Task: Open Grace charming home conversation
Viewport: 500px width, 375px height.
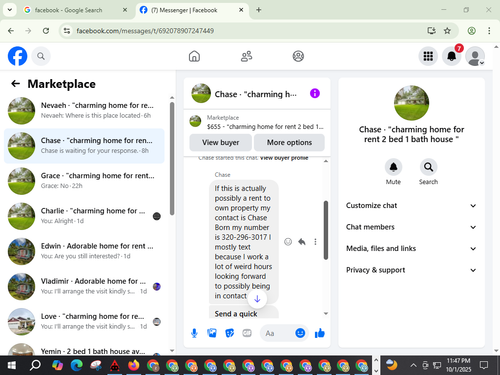Action: pos(84,181)
